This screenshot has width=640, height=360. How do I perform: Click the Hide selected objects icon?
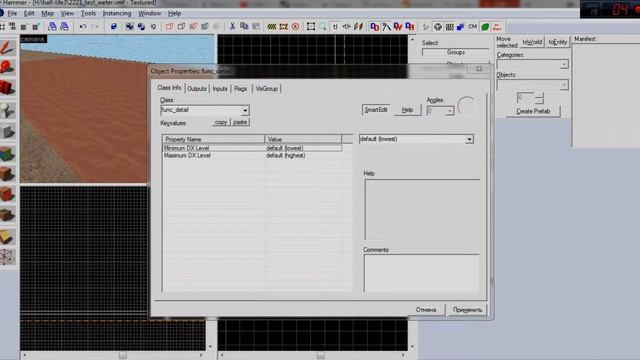[169, 27]
